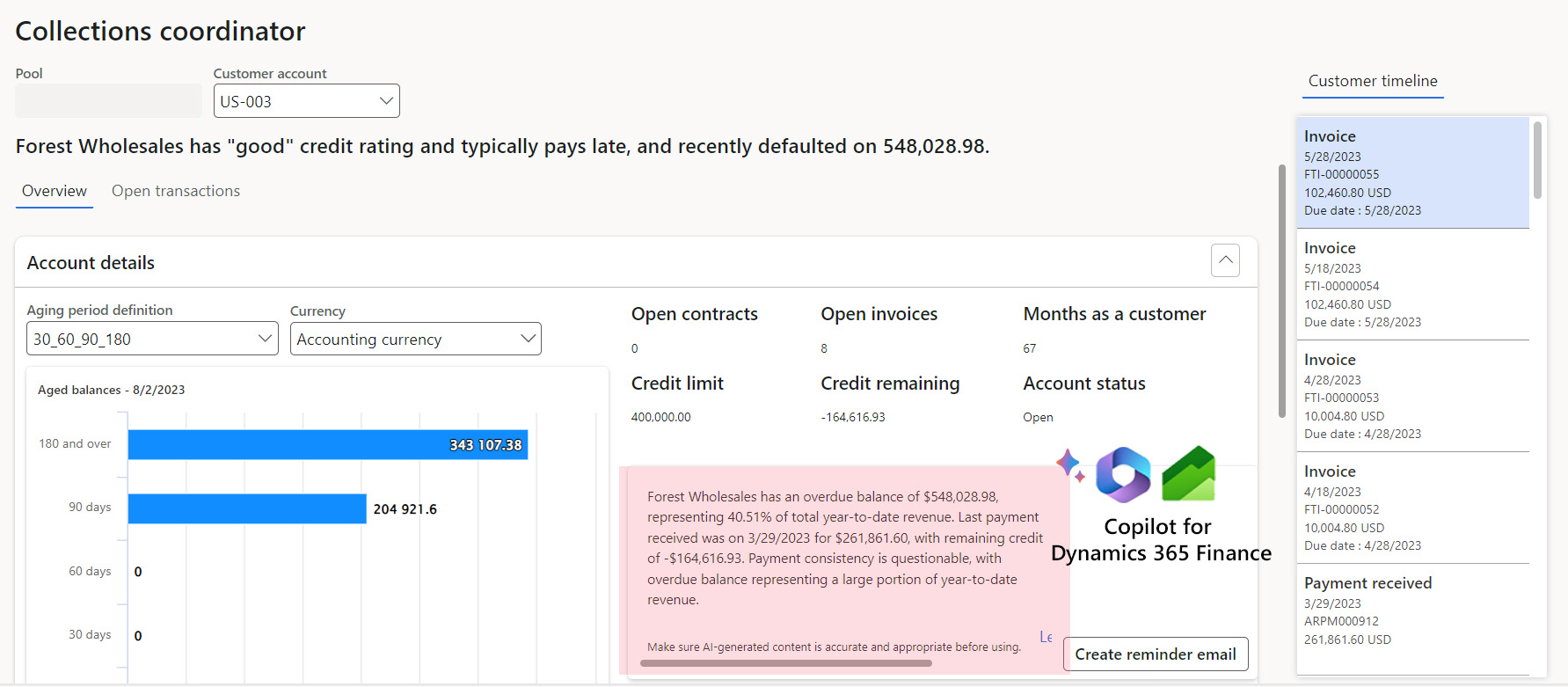Click the AI-generated content disclaimer text
Screen dimensions: 1568x687
pos(834,647)
